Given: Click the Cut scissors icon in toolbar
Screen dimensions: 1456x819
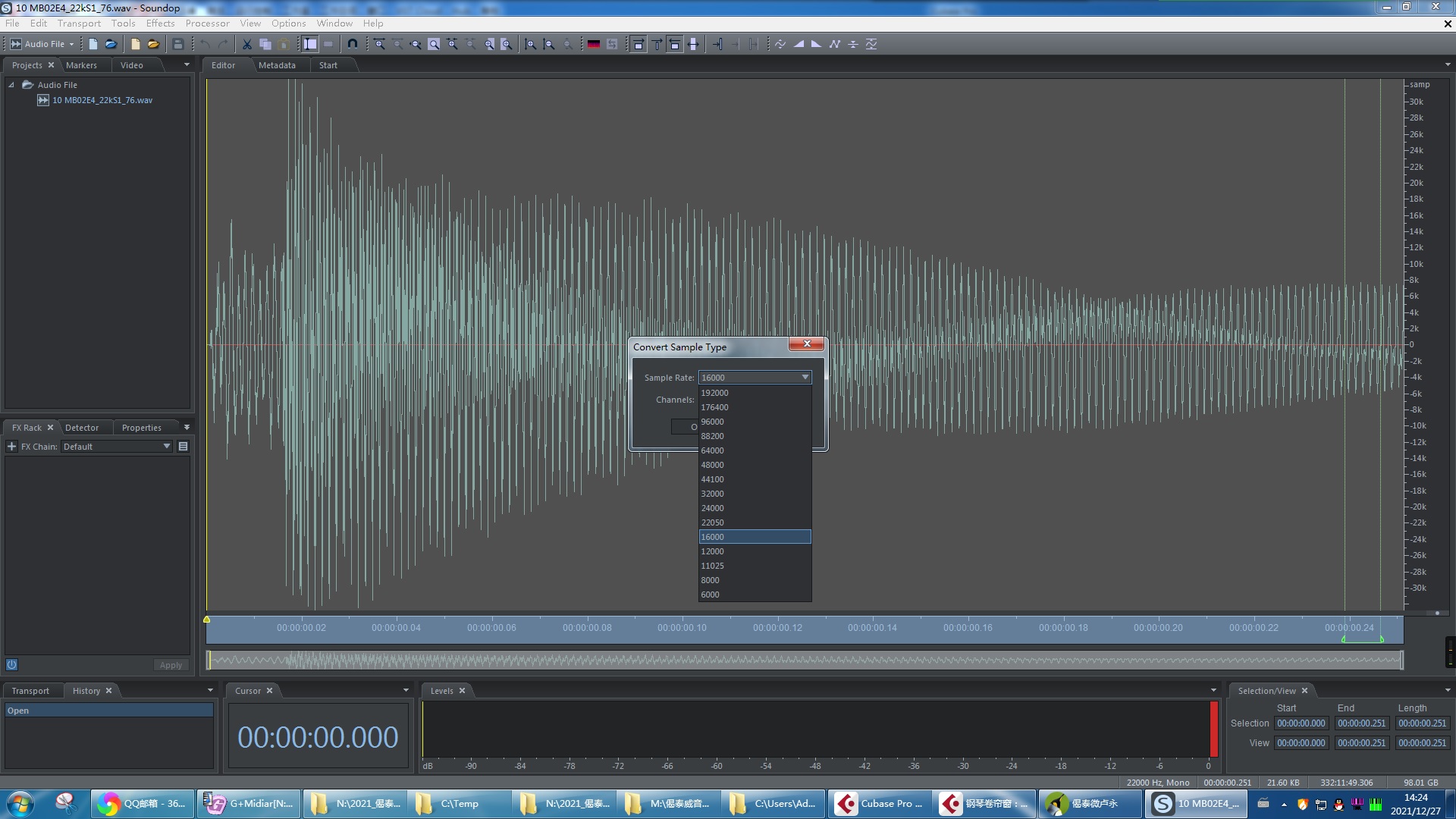Looking at the screenshot, I should pos(246,44).
